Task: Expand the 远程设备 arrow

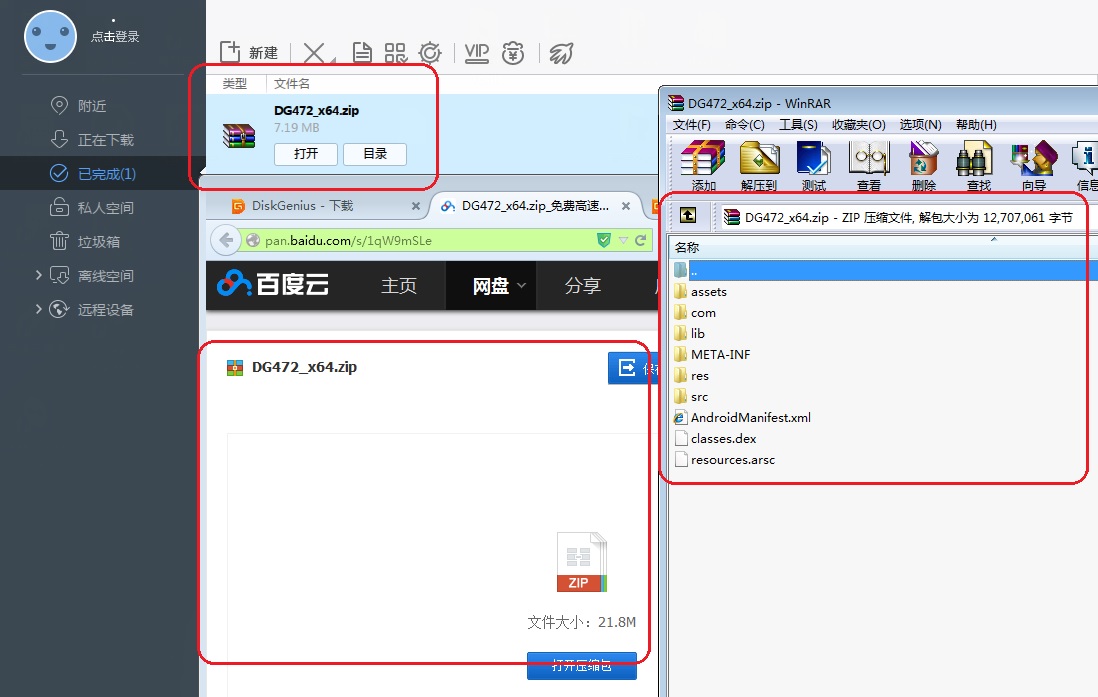Action: pyautogui.click(x=39, y=309)
